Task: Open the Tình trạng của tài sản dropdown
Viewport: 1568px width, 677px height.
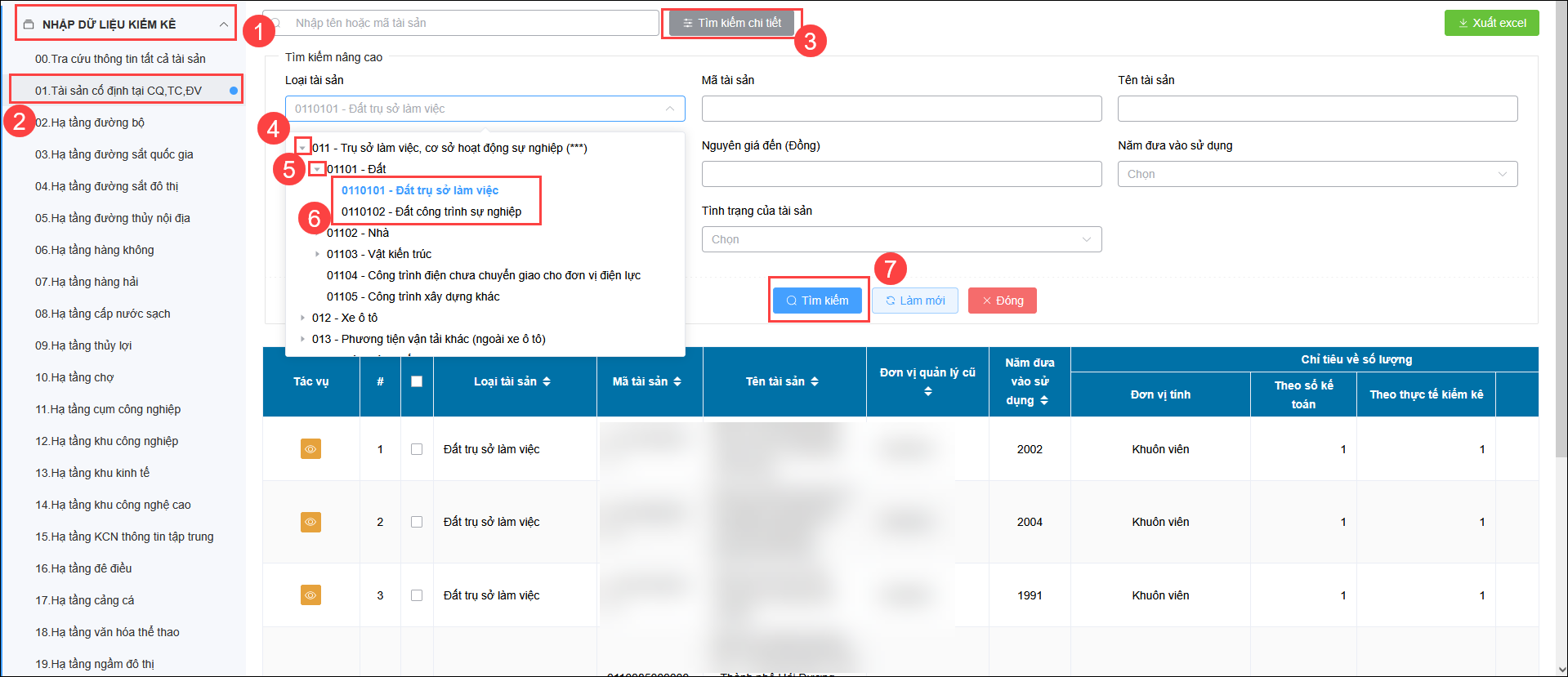Action: point(901,239)
